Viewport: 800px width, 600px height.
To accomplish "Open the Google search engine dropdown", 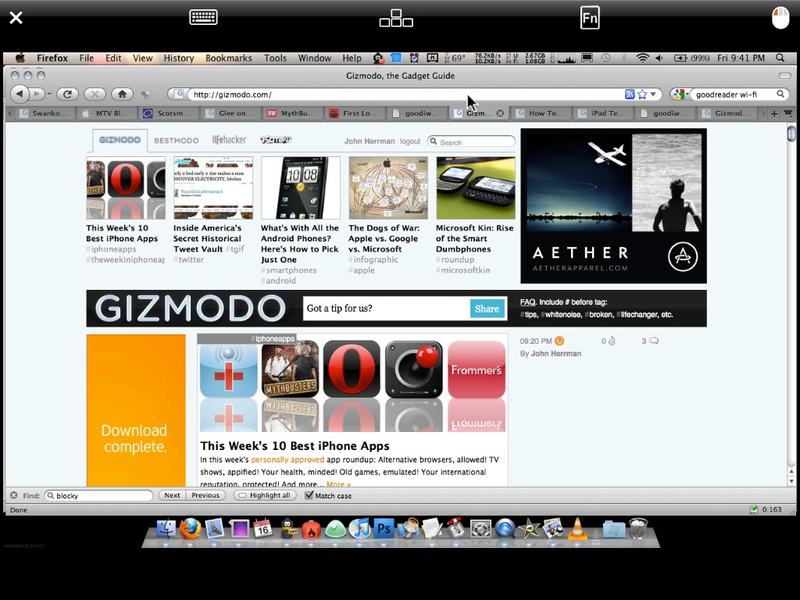I will coord(680,94).
